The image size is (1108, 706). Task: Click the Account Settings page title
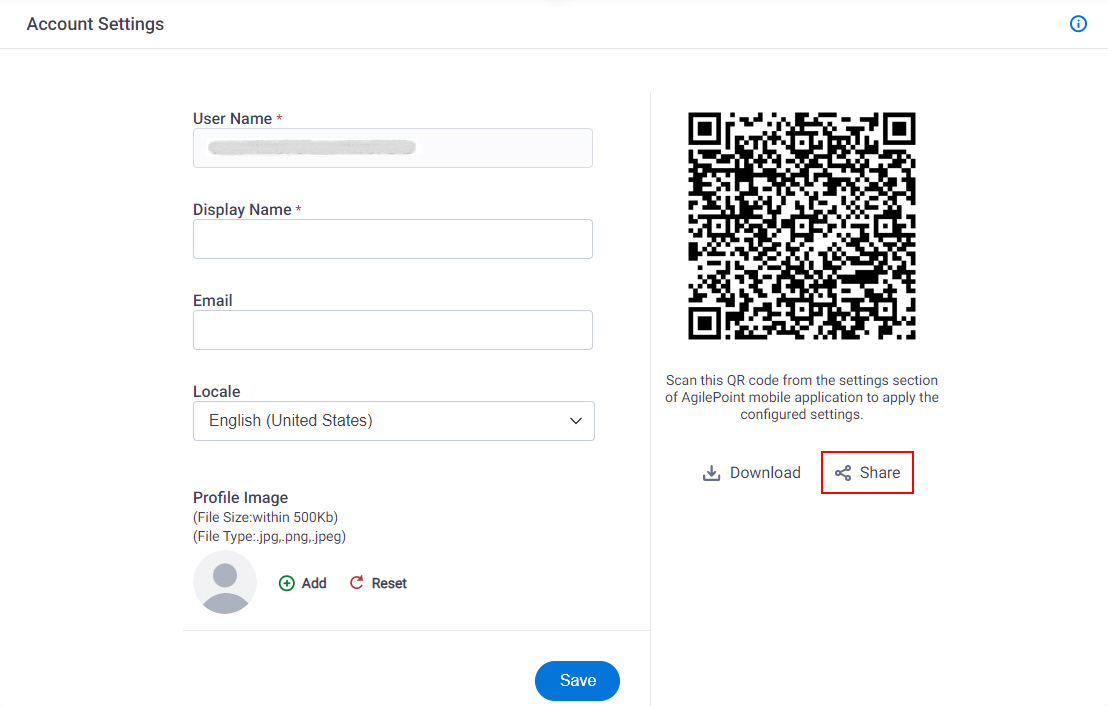tap(95, 24)
